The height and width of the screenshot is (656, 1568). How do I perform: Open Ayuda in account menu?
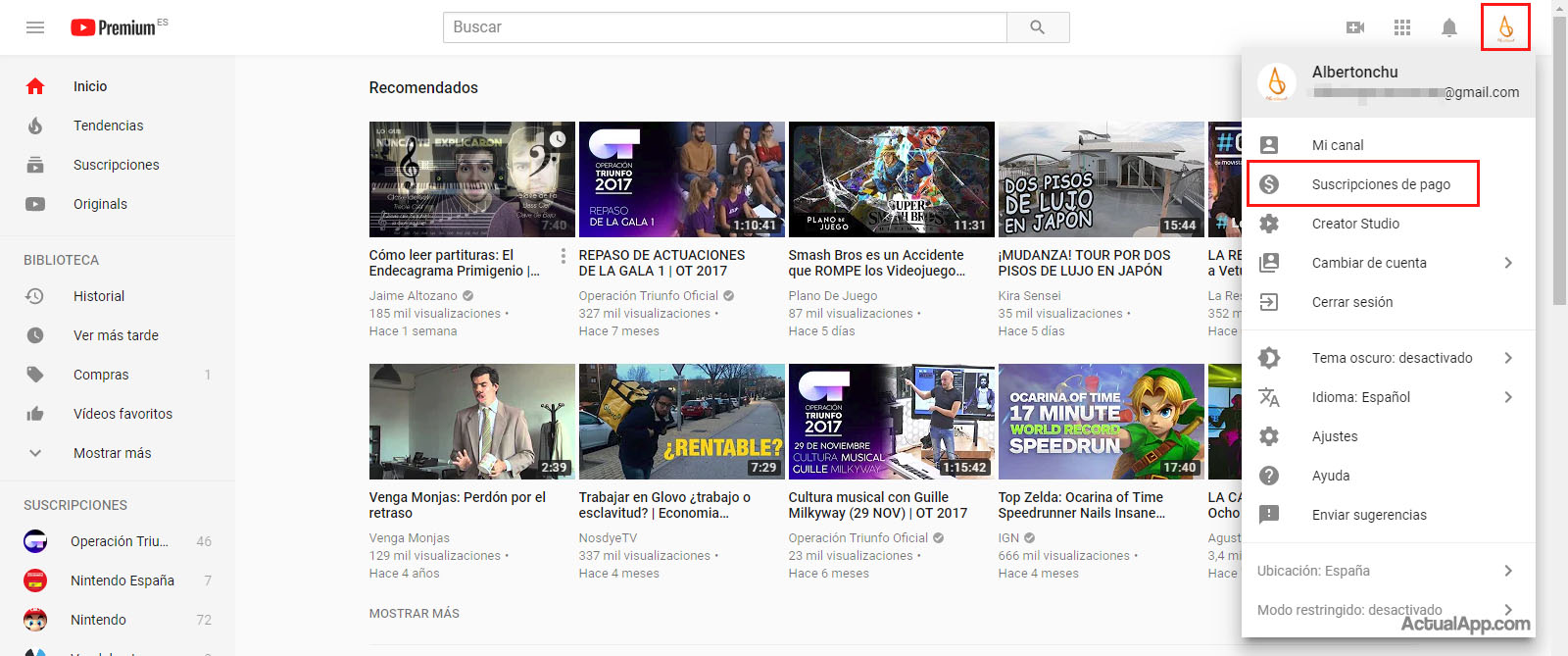coord(1389,476)
